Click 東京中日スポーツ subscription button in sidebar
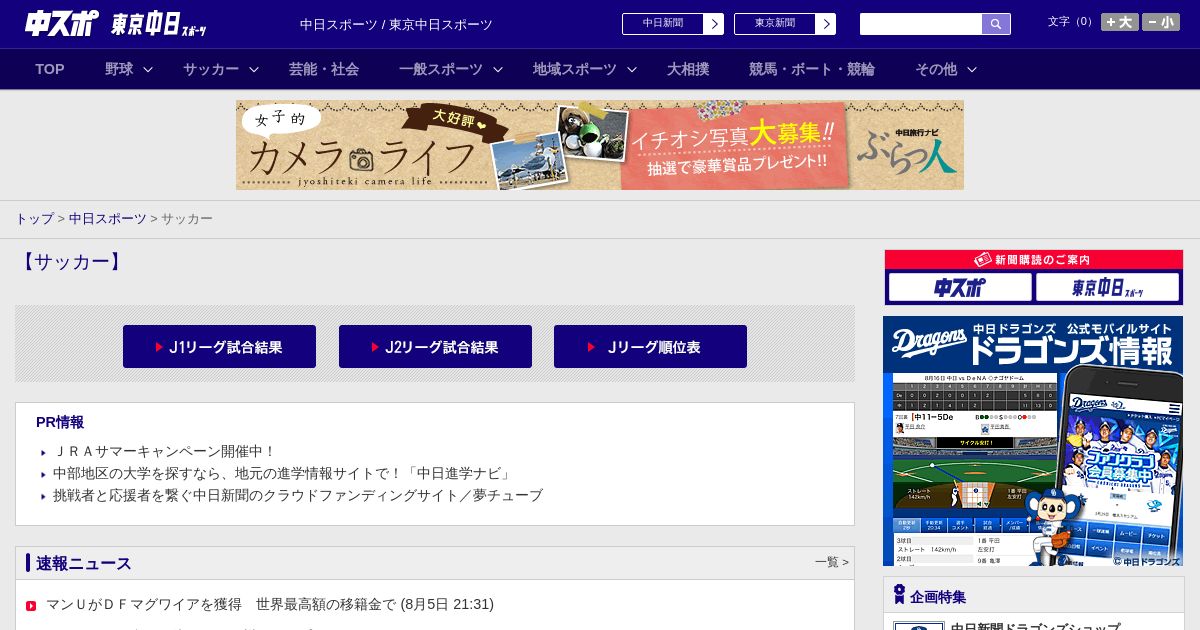The width and height of the screenshot is (1200, 630). click(1108, 287)
